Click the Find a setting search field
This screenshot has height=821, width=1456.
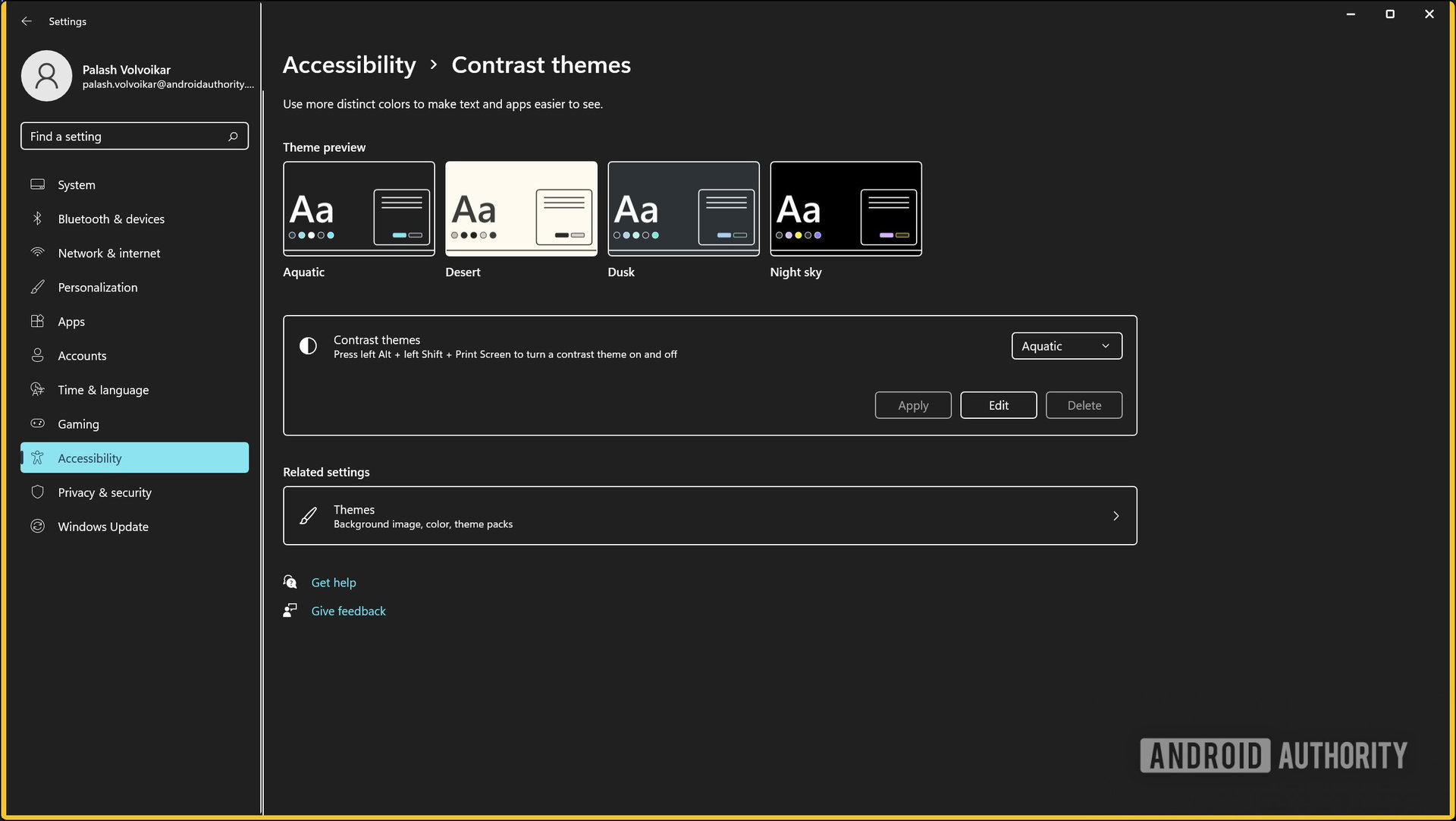pos(134,136)
